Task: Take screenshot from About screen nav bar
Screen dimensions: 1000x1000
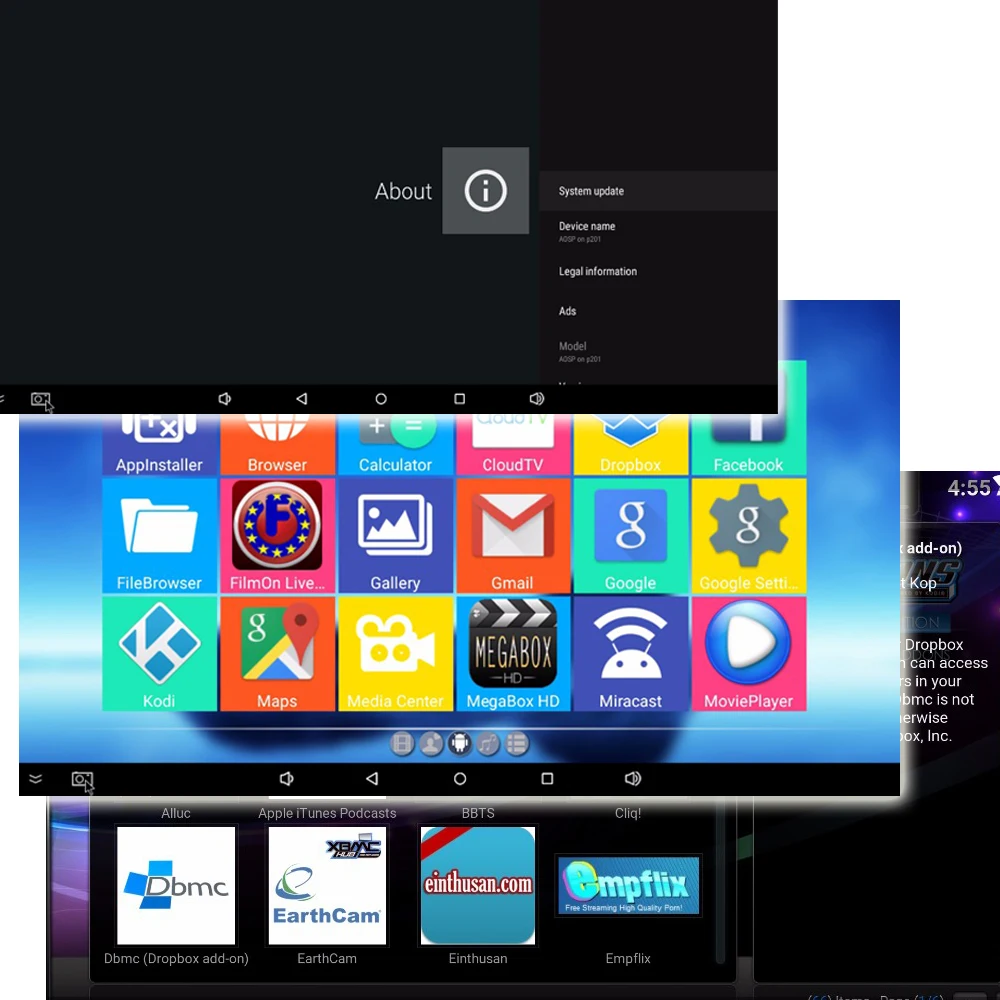Action: [41, 400]
